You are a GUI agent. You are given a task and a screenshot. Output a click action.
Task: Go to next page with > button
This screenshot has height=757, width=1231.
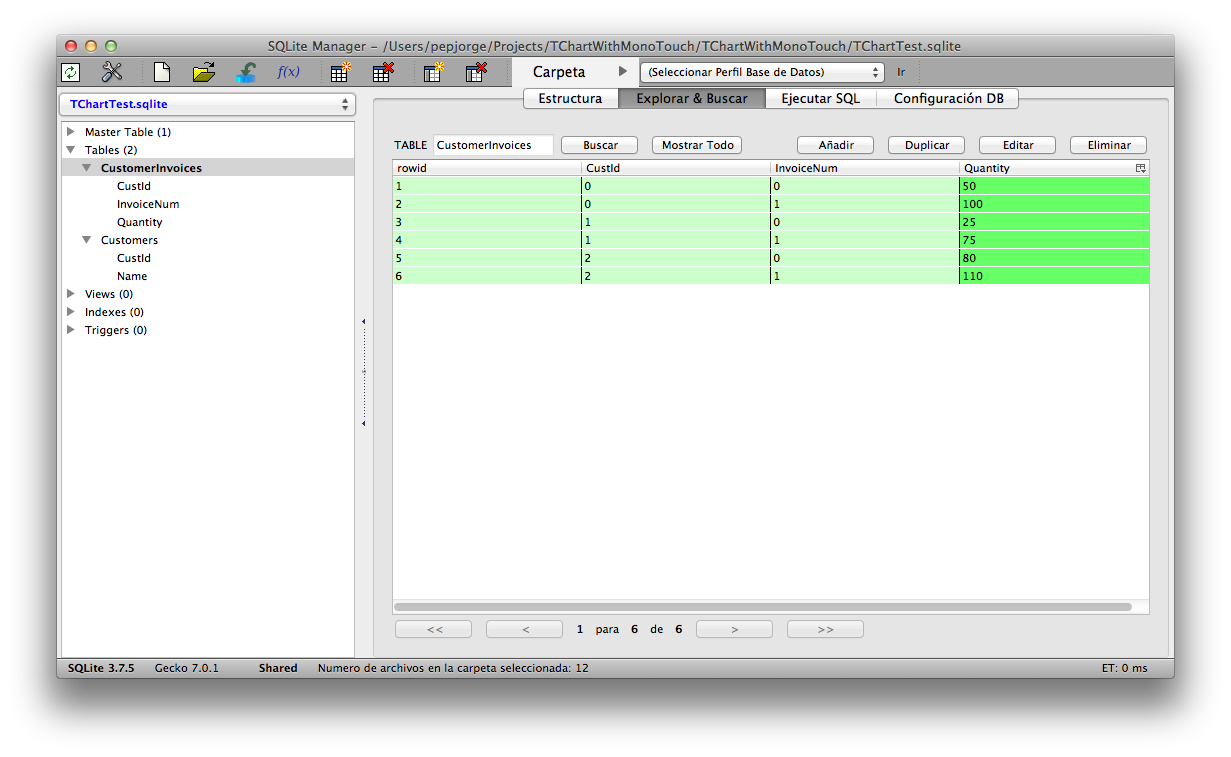(734, 629)
